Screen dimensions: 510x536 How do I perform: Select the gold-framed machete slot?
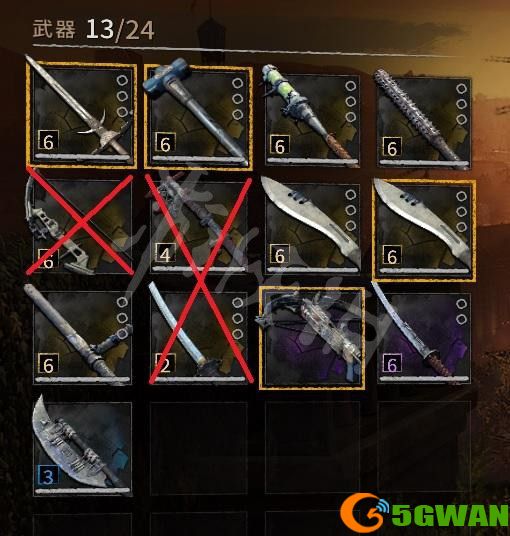click(424, 229)
